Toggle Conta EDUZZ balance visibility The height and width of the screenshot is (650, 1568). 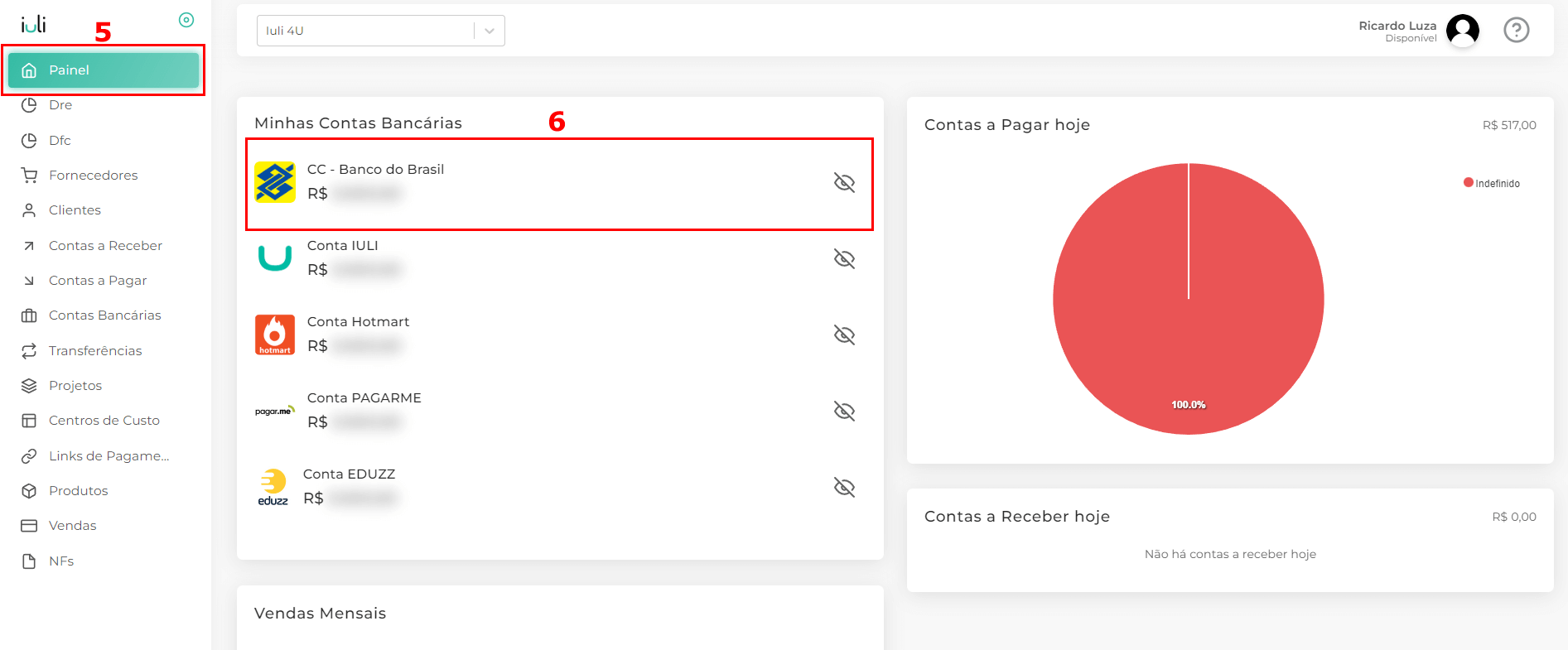[844, 487]
